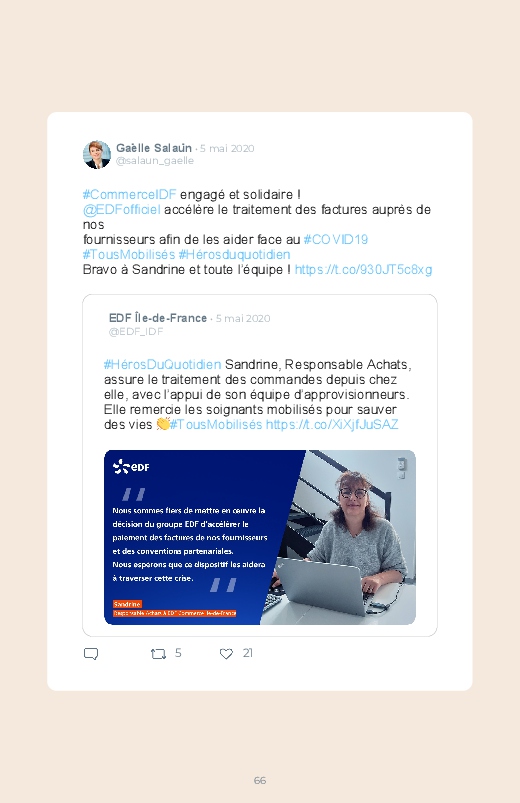
Task: Open the EDF Île-de-France account name
Action: point(158,318)
